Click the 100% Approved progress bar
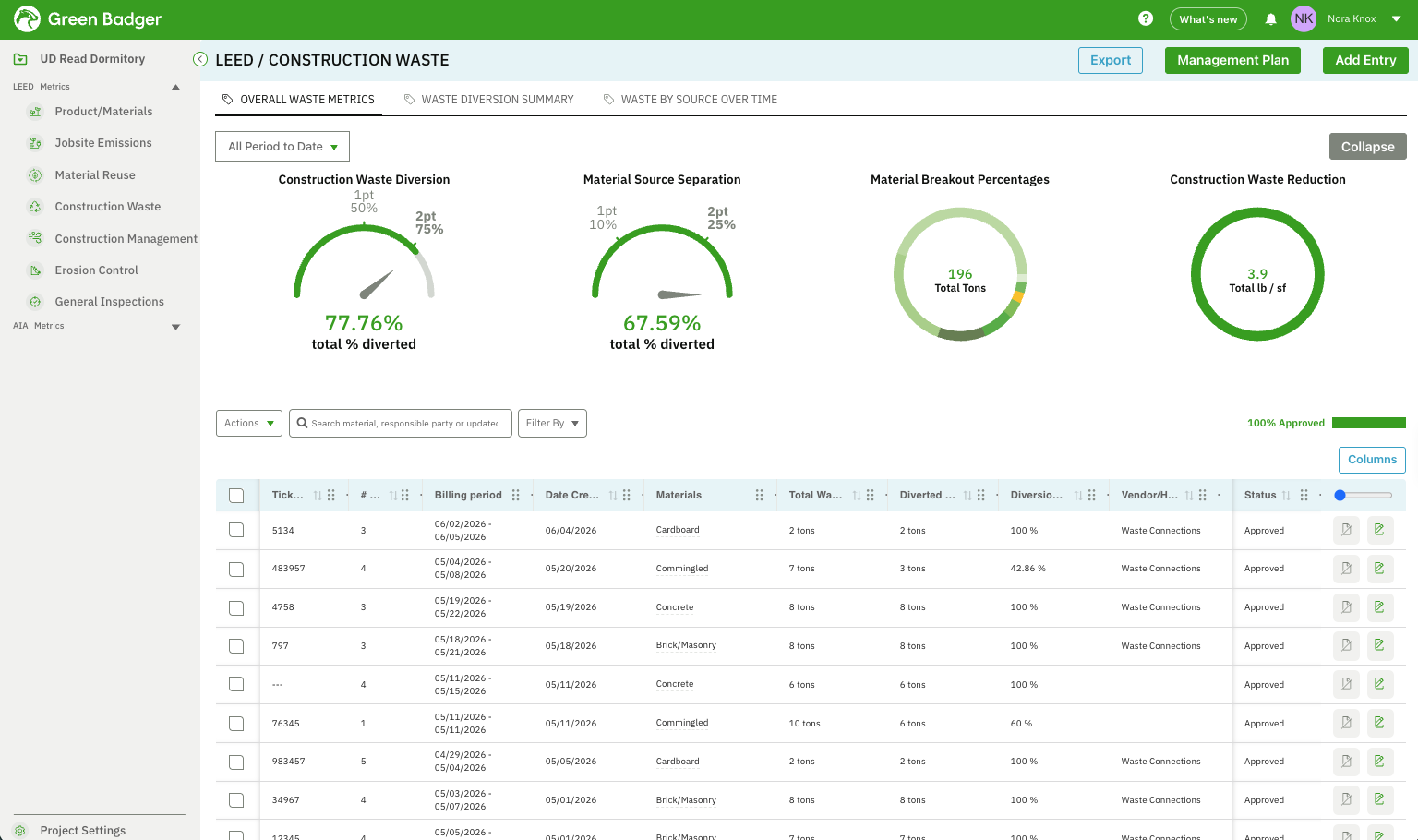This screenshot has height=840, width=1418. 1369,423
